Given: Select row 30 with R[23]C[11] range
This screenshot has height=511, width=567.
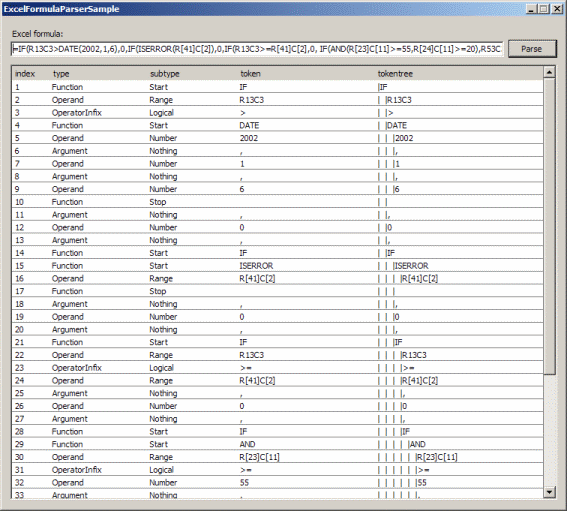Looking at the screenshot, I should (x=277, y=457).
